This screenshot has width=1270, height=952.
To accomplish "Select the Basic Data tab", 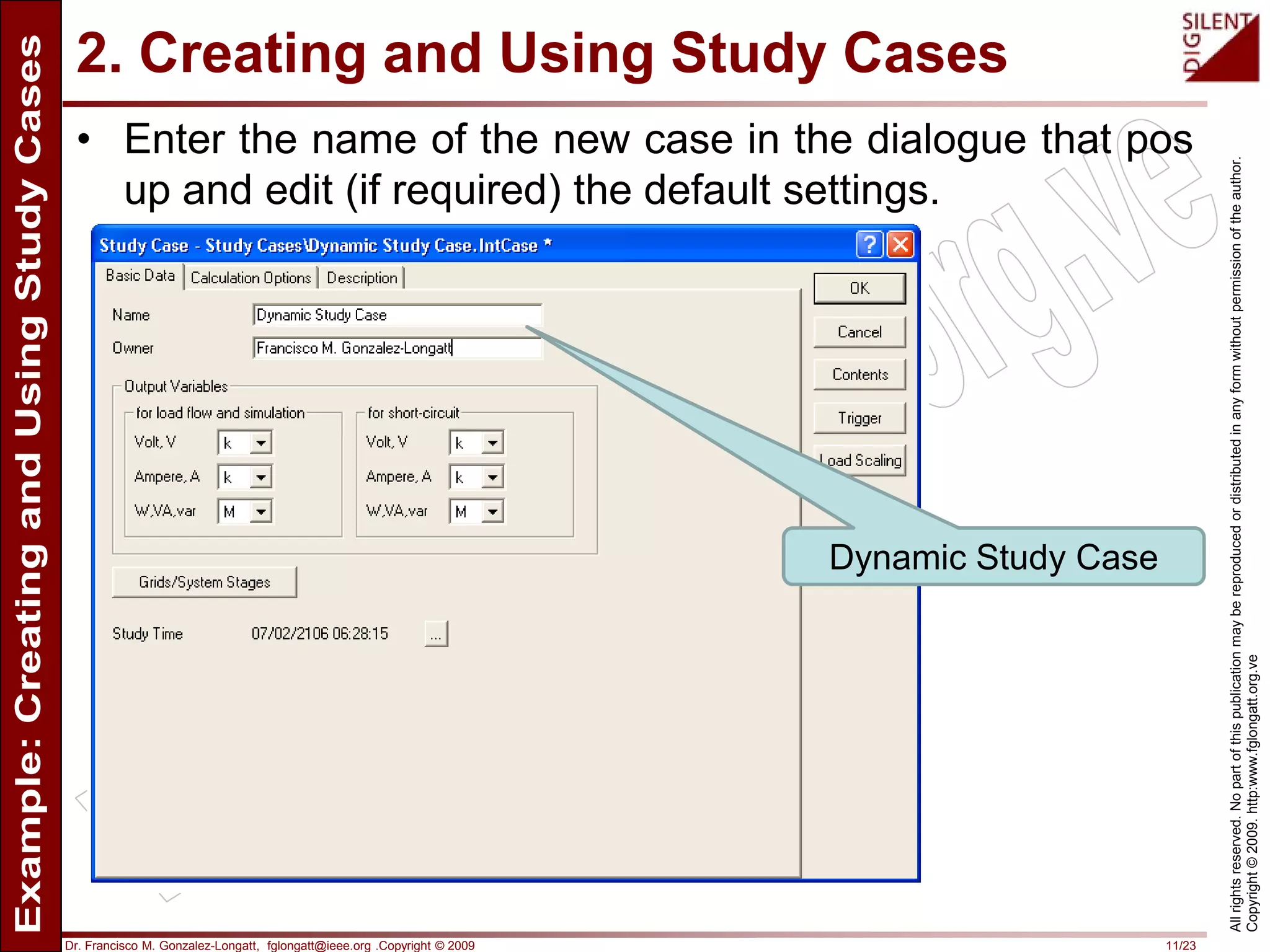I will (140, 276).
